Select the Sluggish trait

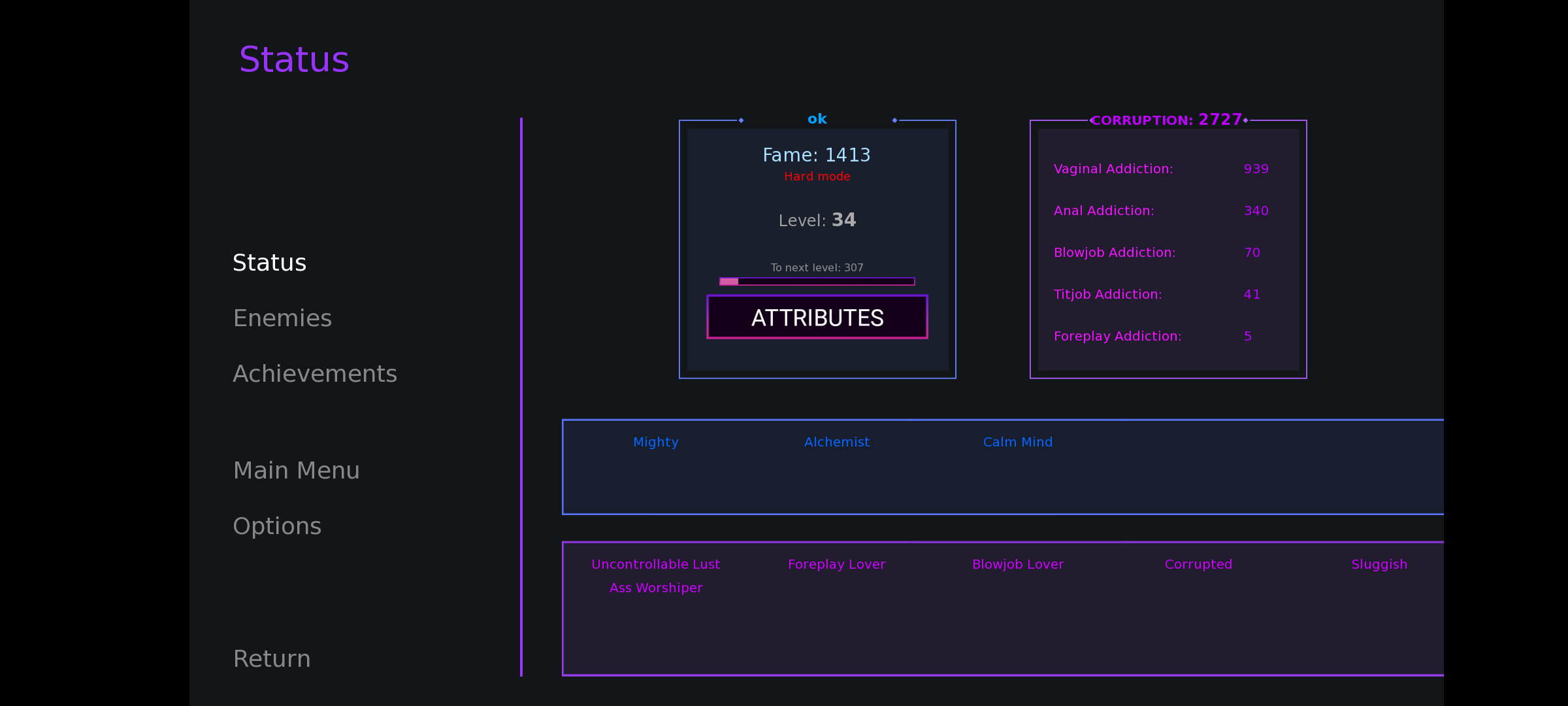(x=1379, y=565)
